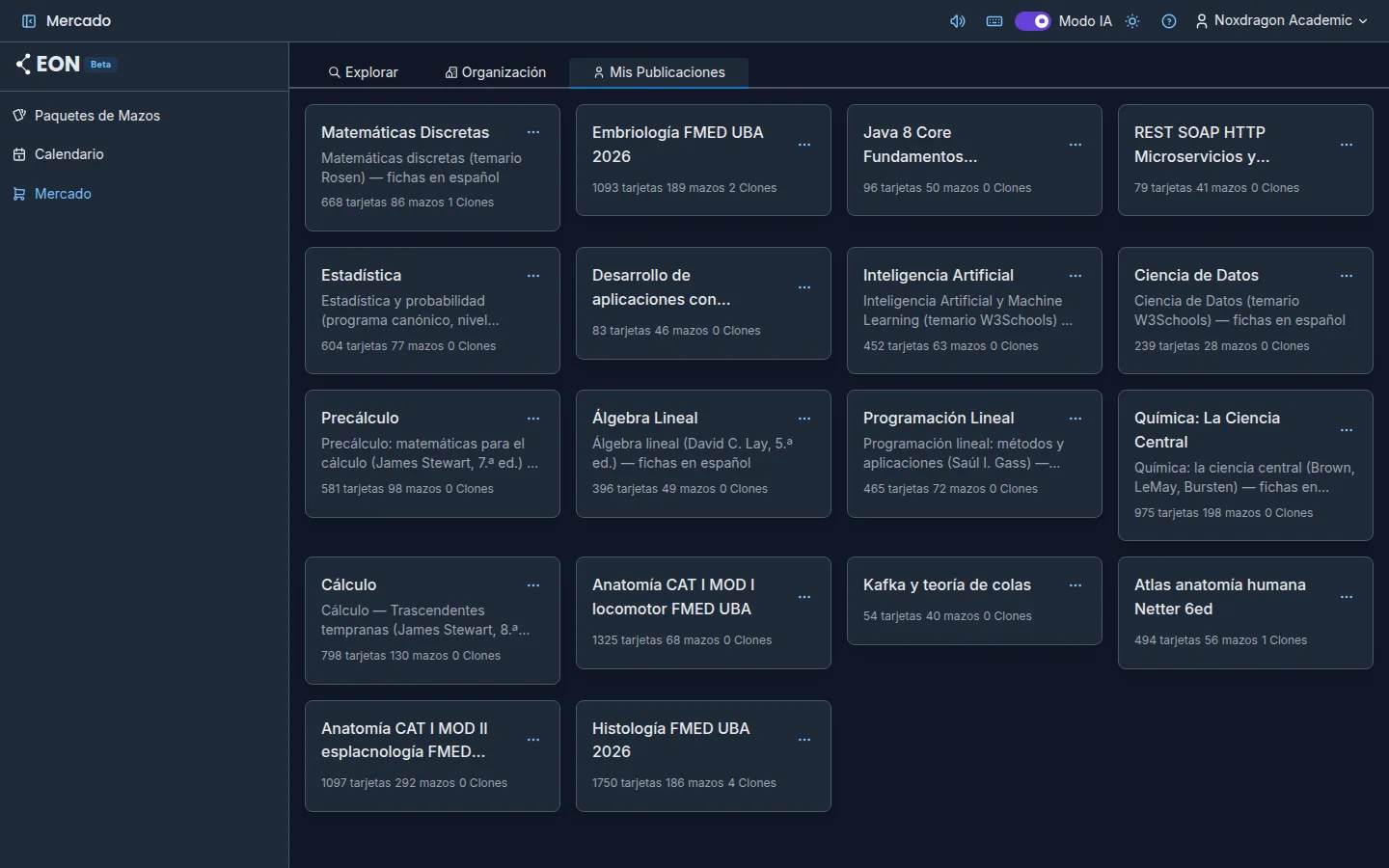Toggle the Modo IA switch
1389x868 pixels.
click(x=1032, y=21)
